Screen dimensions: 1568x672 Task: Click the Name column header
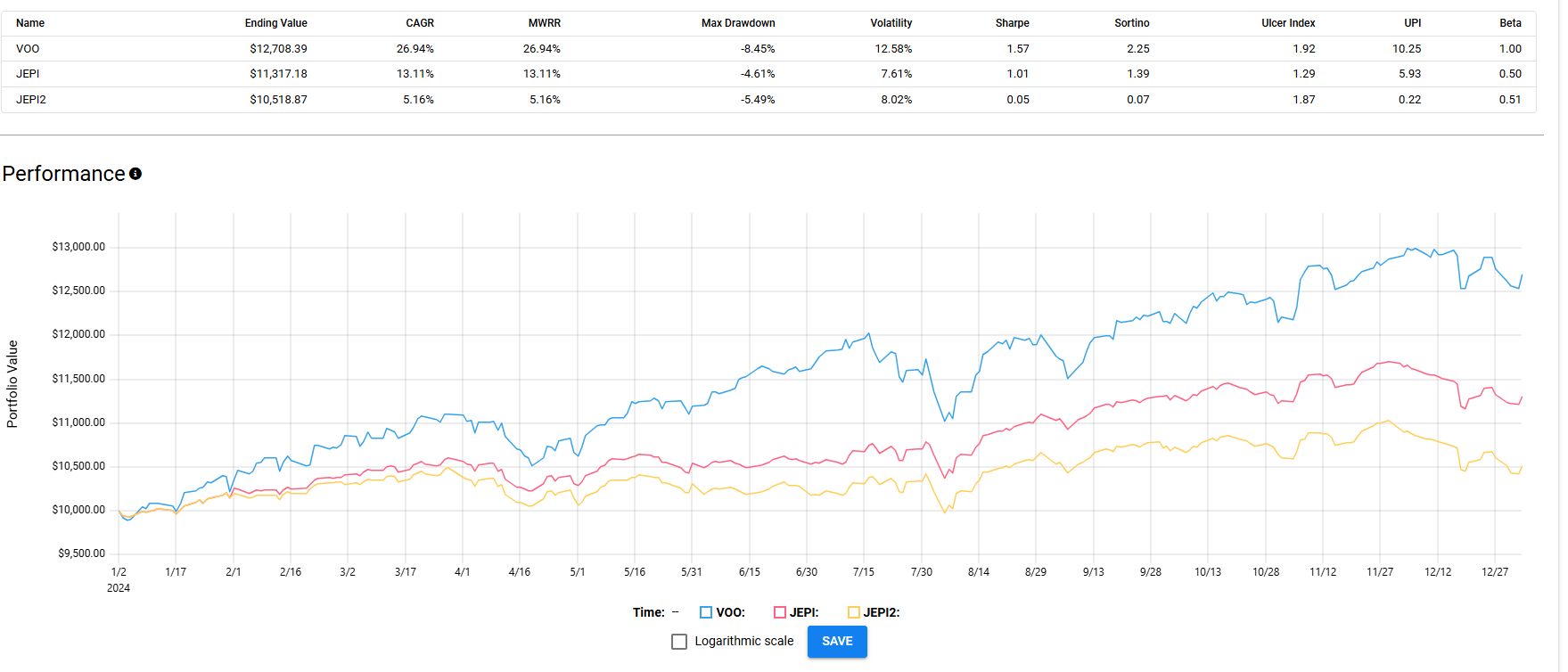tap(30, 23)
